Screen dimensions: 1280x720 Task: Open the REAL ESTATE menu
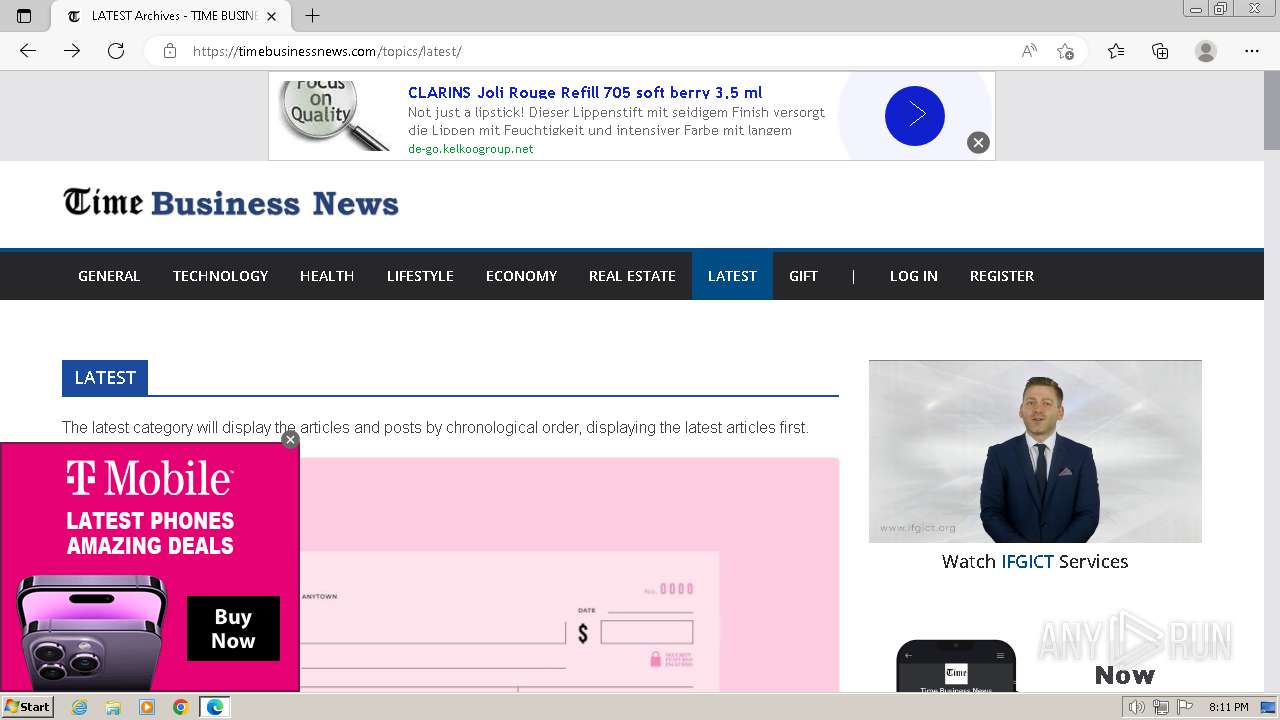click(x=632, y=276)
